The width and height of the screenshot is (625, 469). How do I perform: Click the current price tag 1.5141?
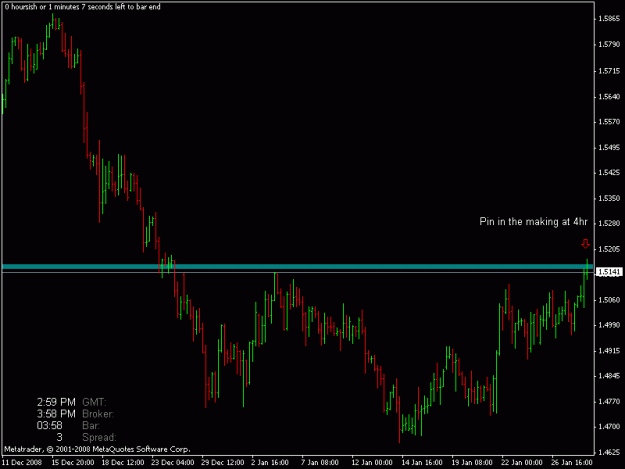[609, 272]
